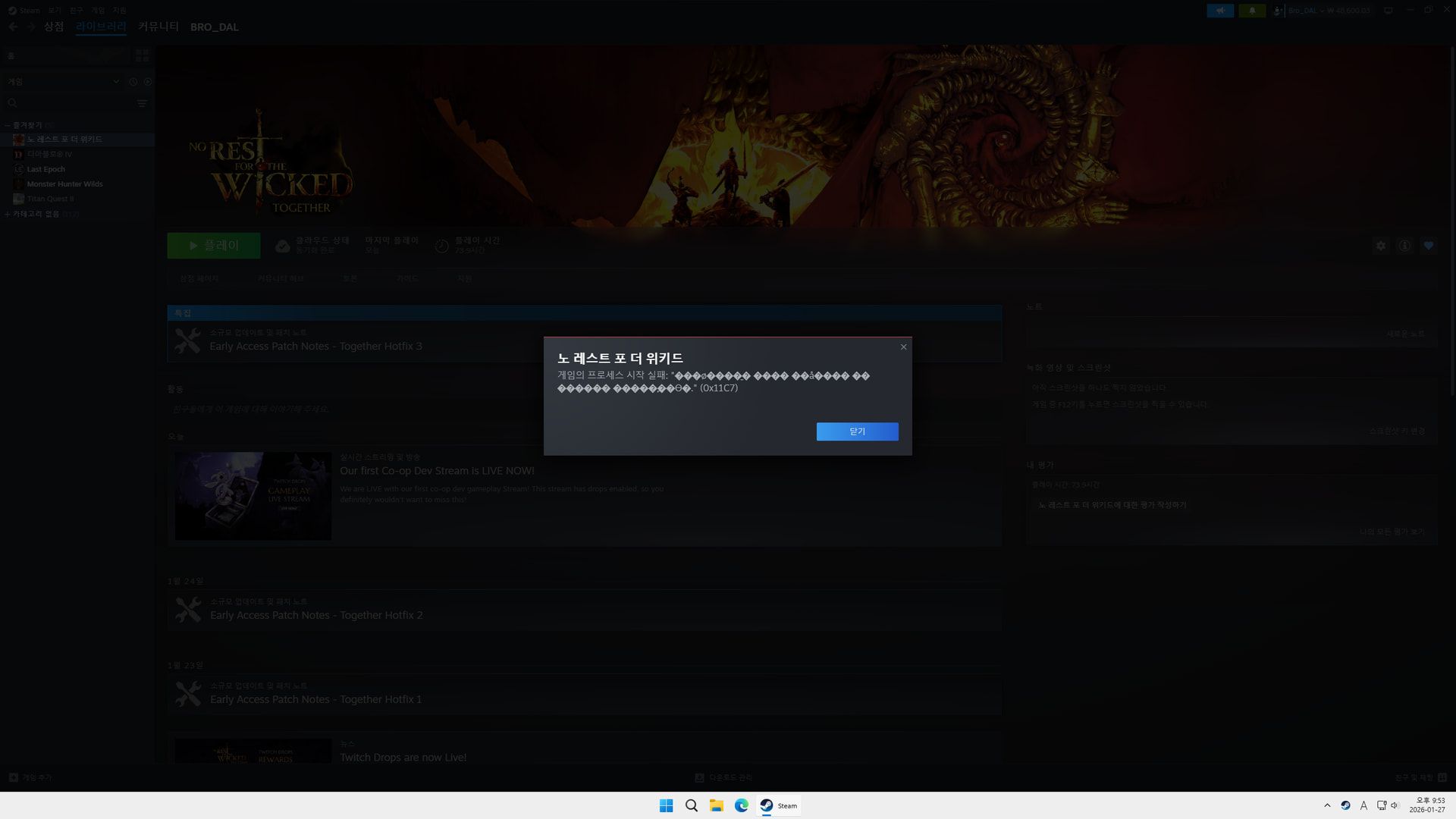Image resolution: width=1456 pixels, height=819 pixels.
Task: Click the cloud sync status icon
Action: coord(282,246)
